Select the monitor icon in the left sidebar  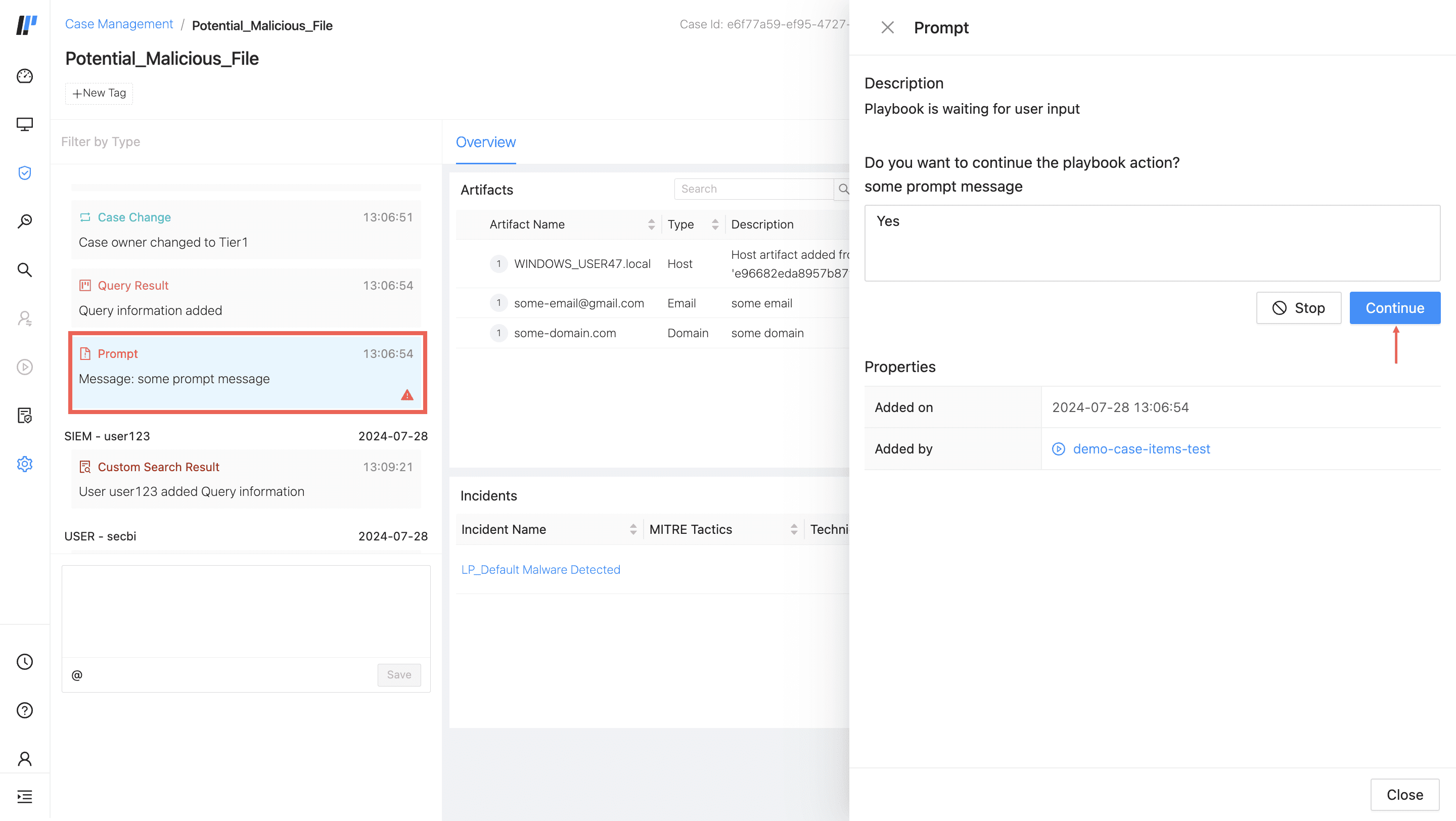[x=25, y=124]
